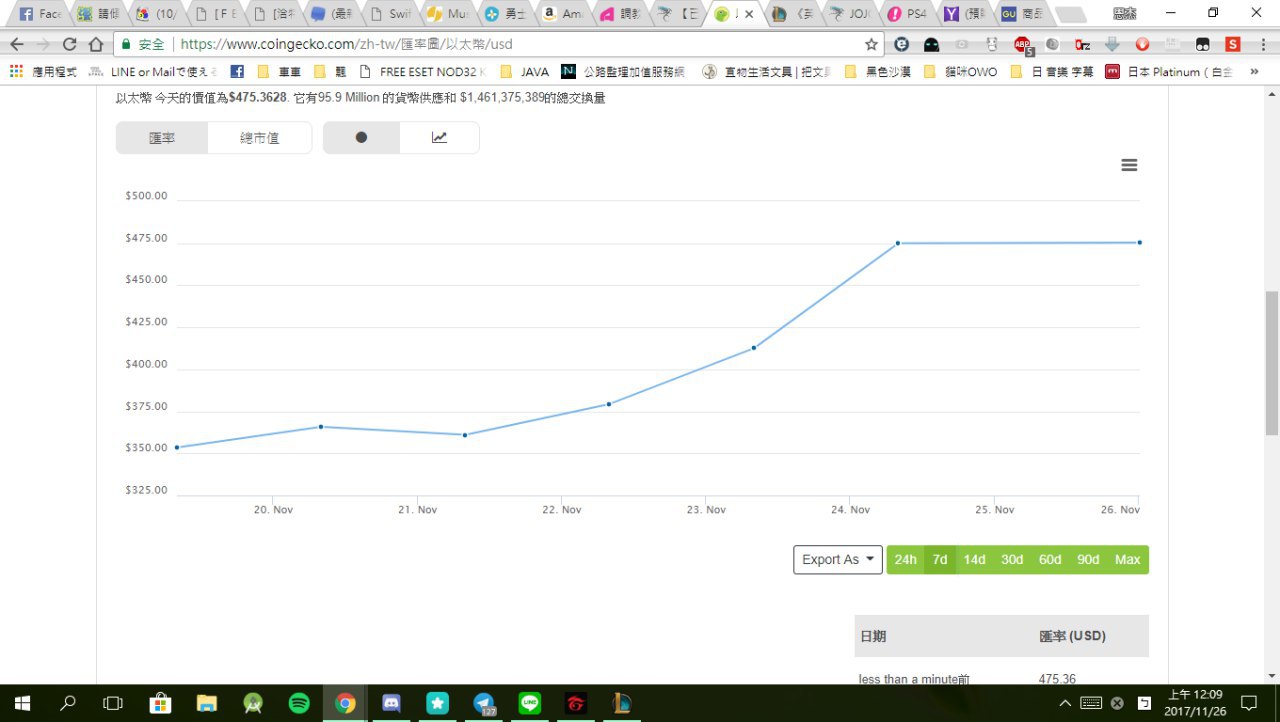1280x722 pixels.
Task: Open the 公路監理加值服務網 bookmark
Action: [624, 72]
